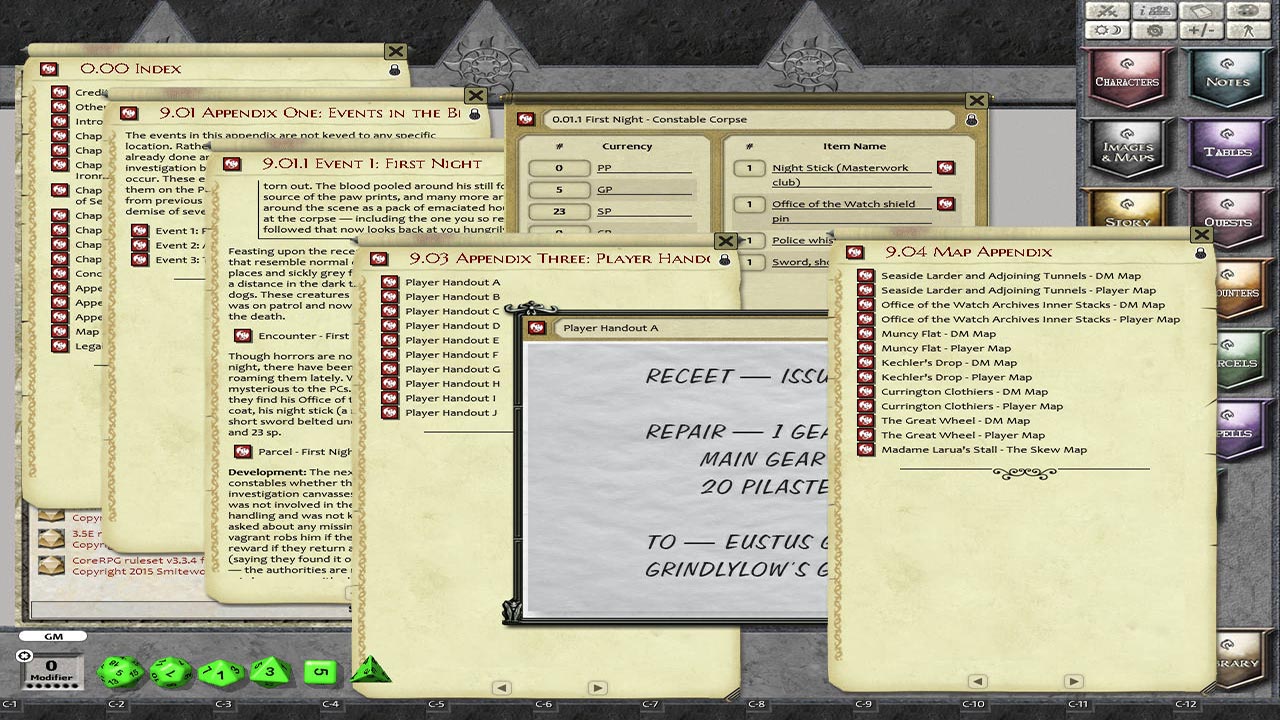The width and height of the screenshot is (1280, 720).
Task: Toggle the lock on 9.04 Map Appendix
Action: 1200,253
